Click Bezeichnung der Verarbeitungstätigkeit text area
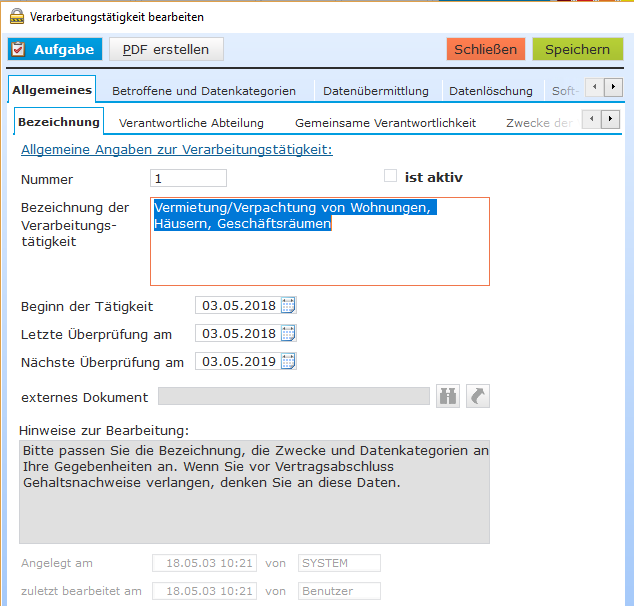The height and width of the screenshot is (606, 635). coord(320,241)
